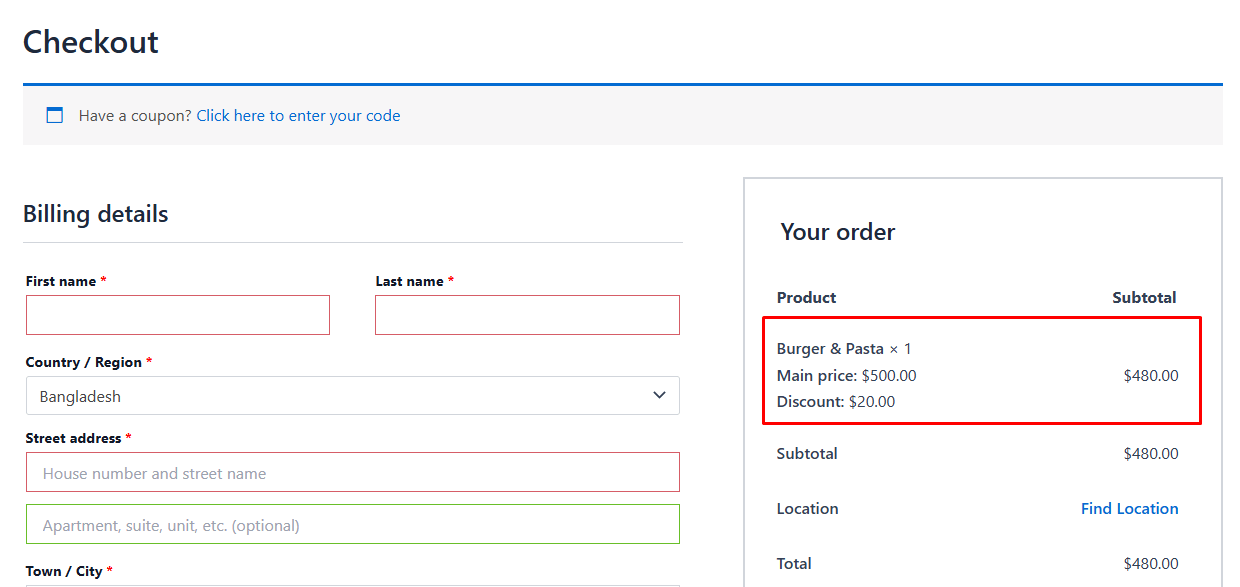The image size is (1240, 587).
Task: Click the Your order heading
Action: 838,232
